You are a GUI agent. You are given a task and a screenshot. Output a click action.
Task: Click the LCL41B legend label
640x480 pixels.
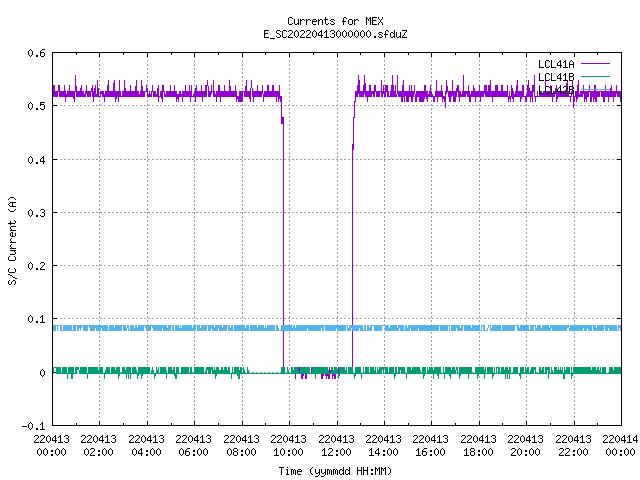556,77
